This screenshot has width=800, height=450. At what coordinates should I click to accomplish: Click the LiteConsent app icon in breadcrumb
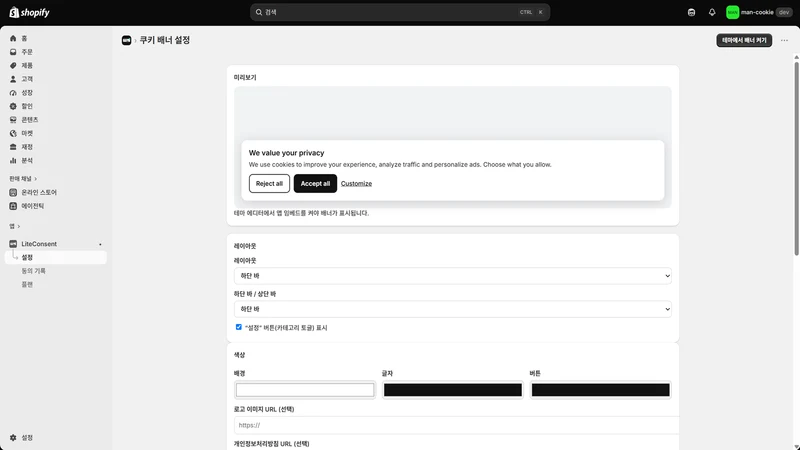127,40
